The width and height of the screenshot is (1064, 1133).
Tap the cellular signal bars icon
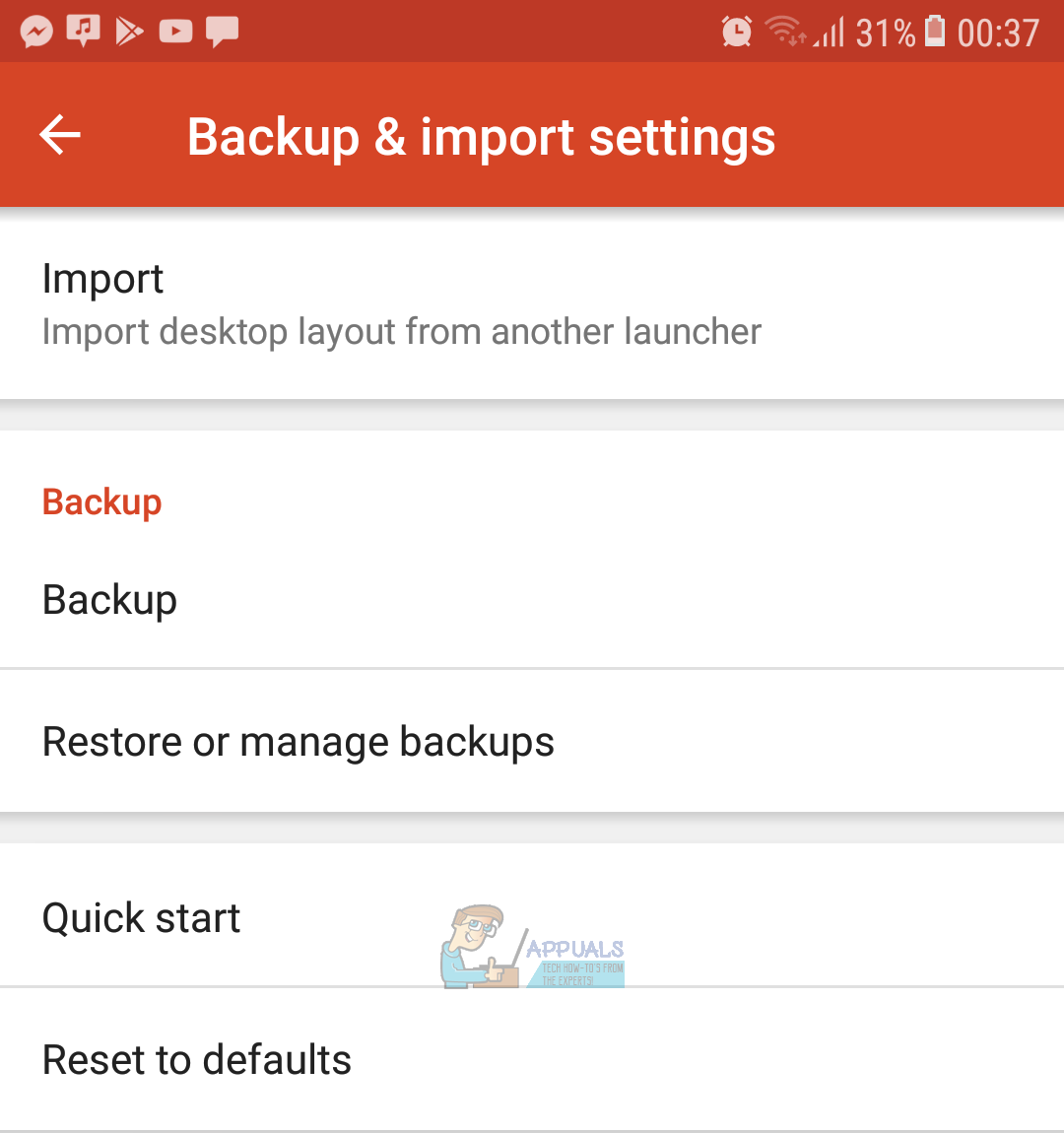point(831,34)
